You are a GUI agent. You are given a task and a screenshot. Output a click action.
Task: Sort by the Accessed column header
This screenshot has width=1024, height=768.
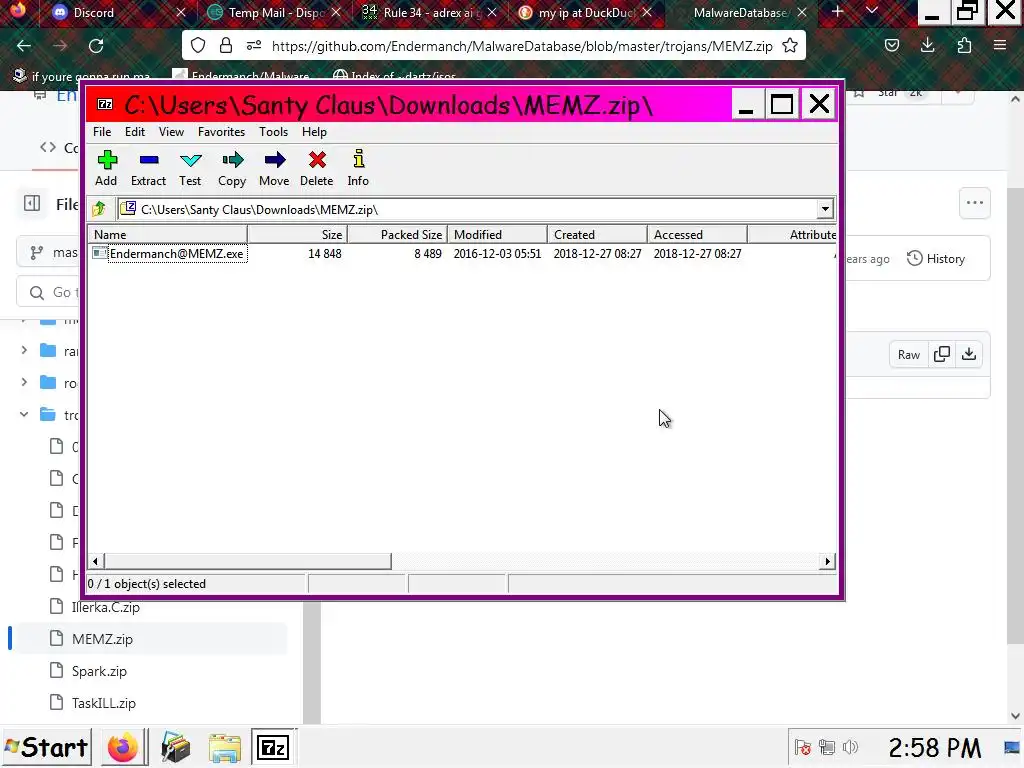[697, 234]
